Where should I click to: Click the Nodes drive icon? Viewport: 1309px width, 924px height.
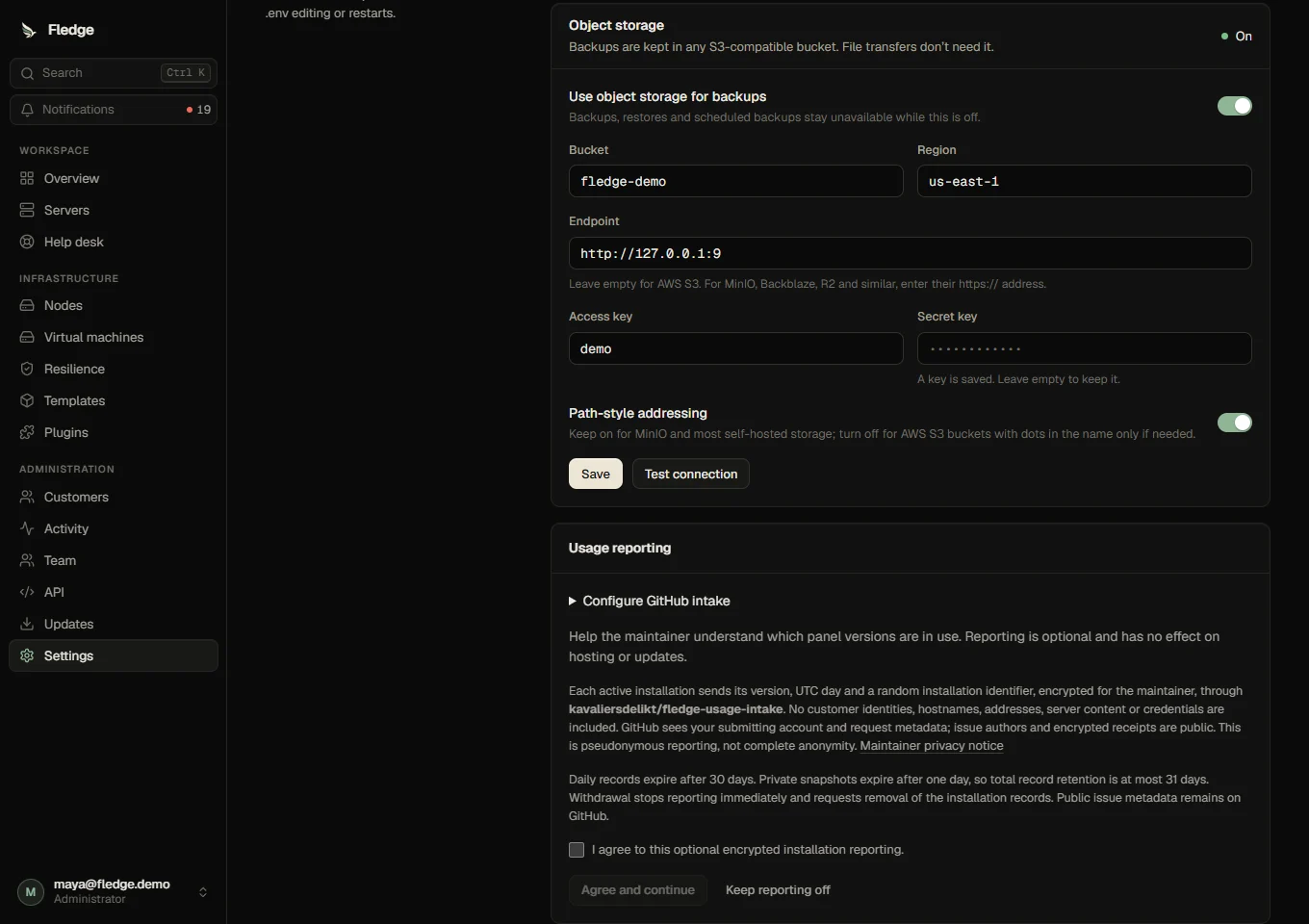coord(27,305)
